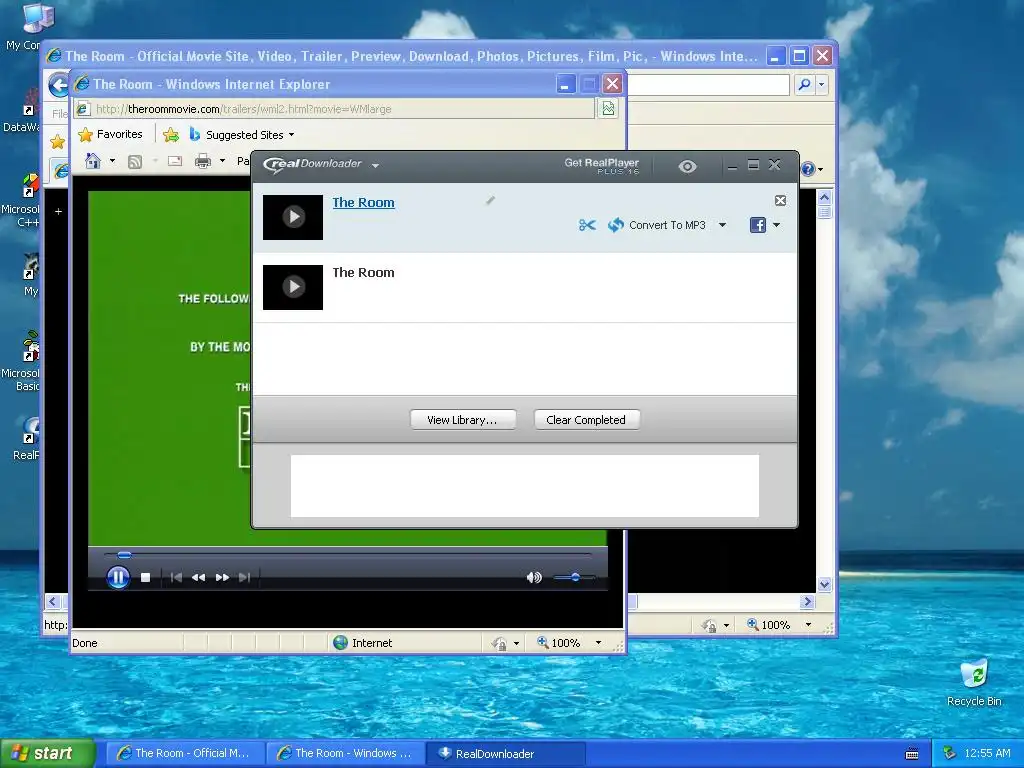Viewport: 1024px width, 768px height.
Task: Expand the Home button dropdown arrow
Action: click(x=112, y=161)
